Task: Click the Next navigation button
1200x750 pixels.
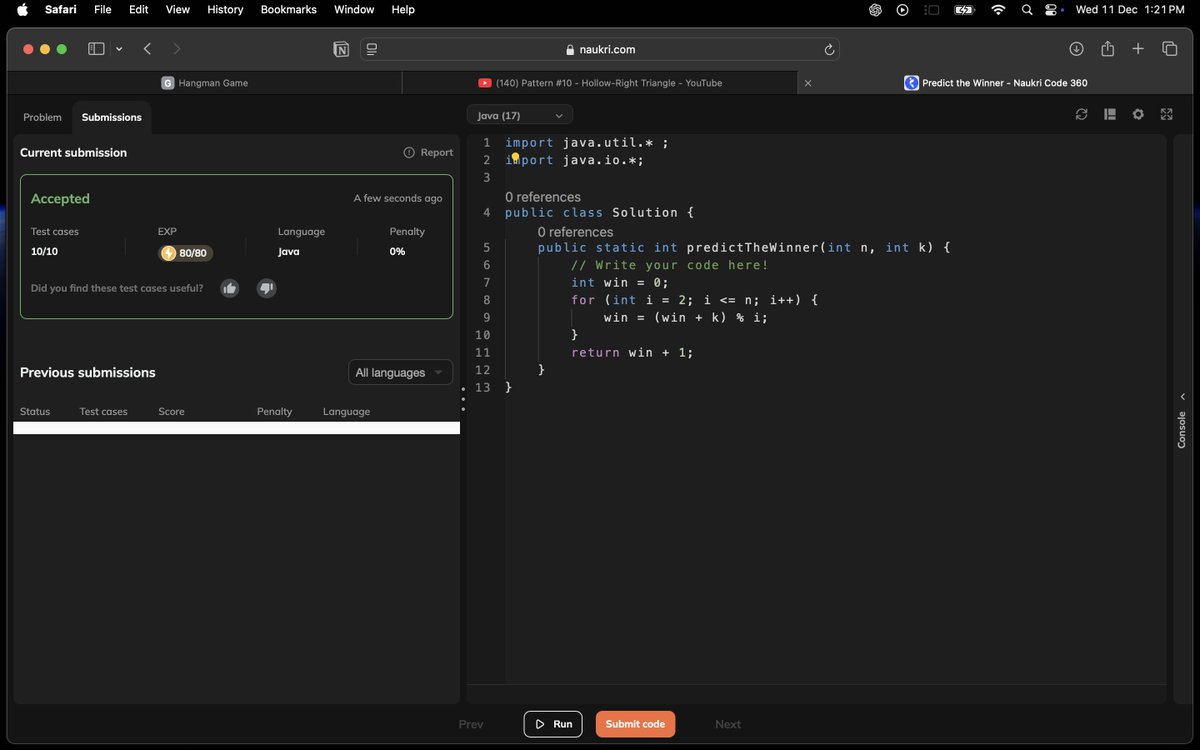Action: click(728, 724)
